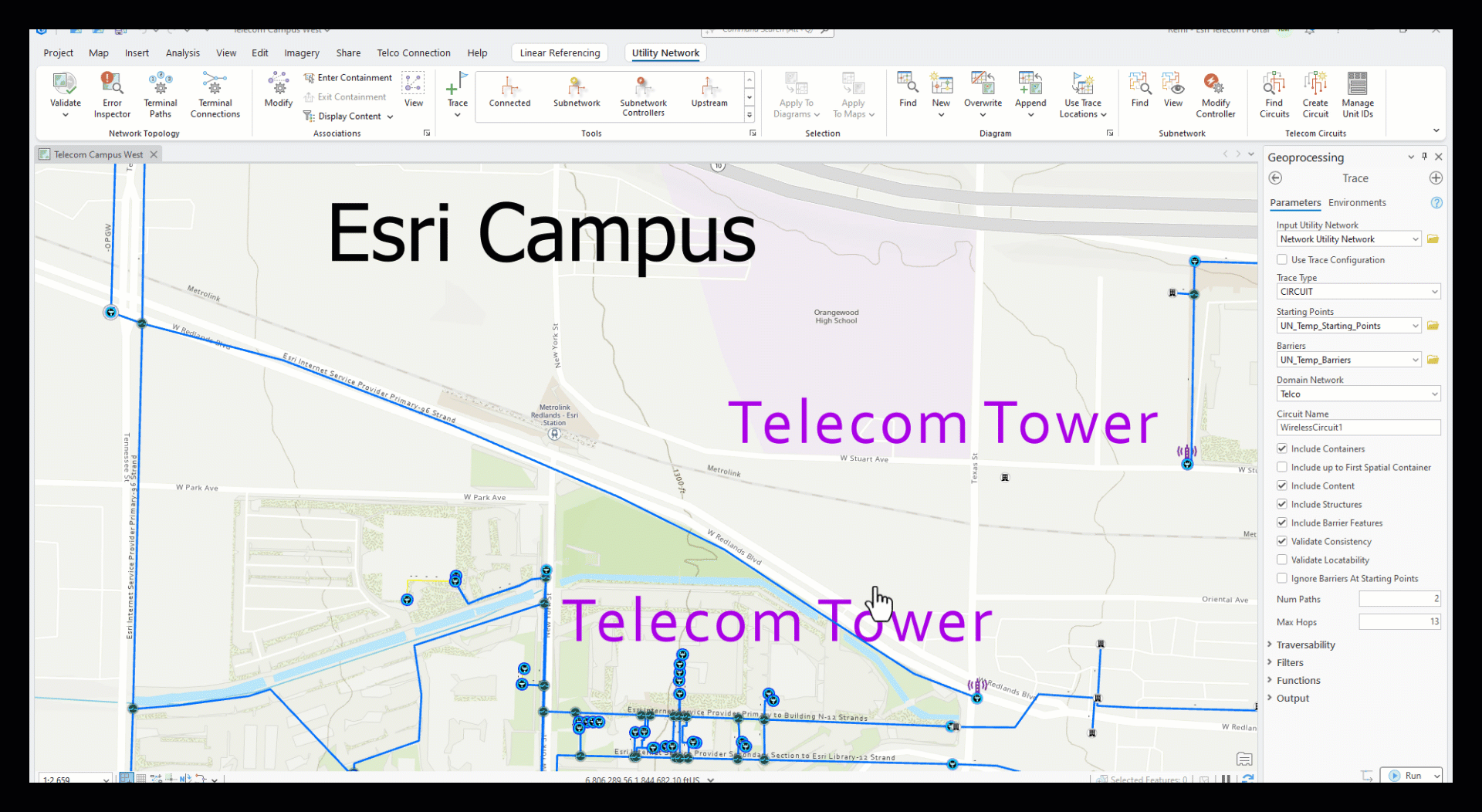Viewport: 1482px width, 812px height.
Task: Uncheck Validate Consistency option
Action: coord(1282,541)
